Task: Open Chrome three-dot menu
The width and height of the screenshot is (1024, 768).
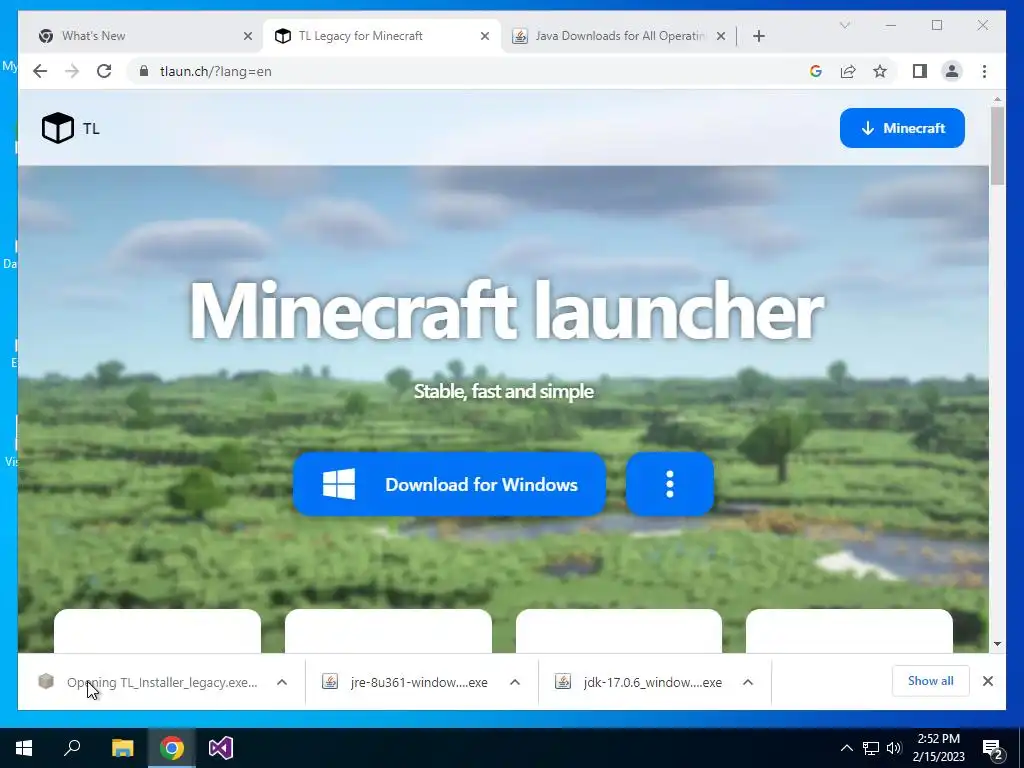Action: [984, 71]
